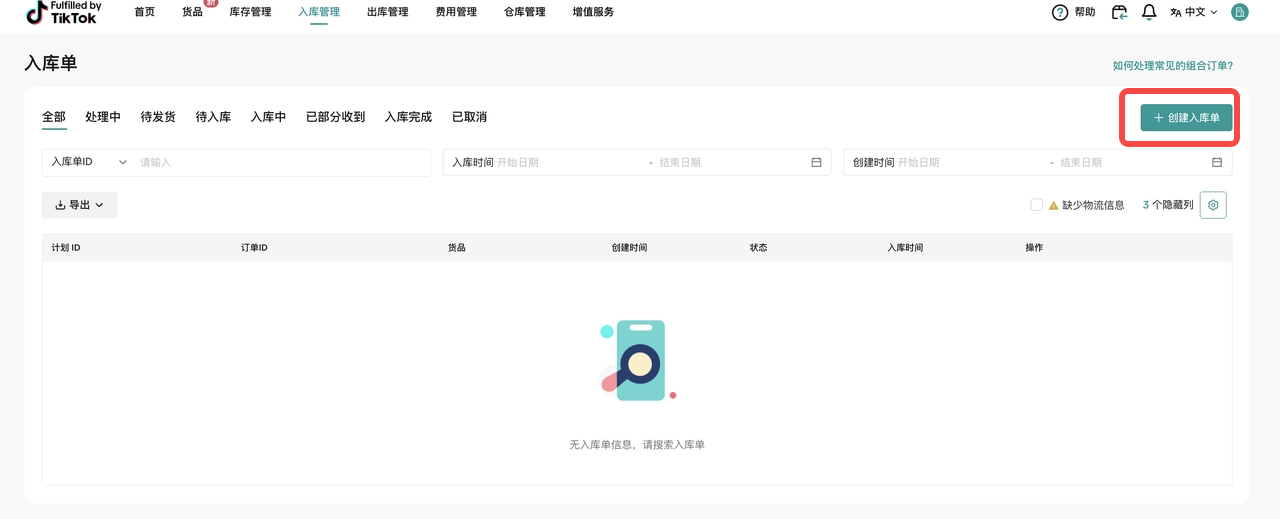The height and width of the screenshot is (519, 1280).
Task: Expand the 入库单ID filter type dropdown
Action: pos(89,162)
